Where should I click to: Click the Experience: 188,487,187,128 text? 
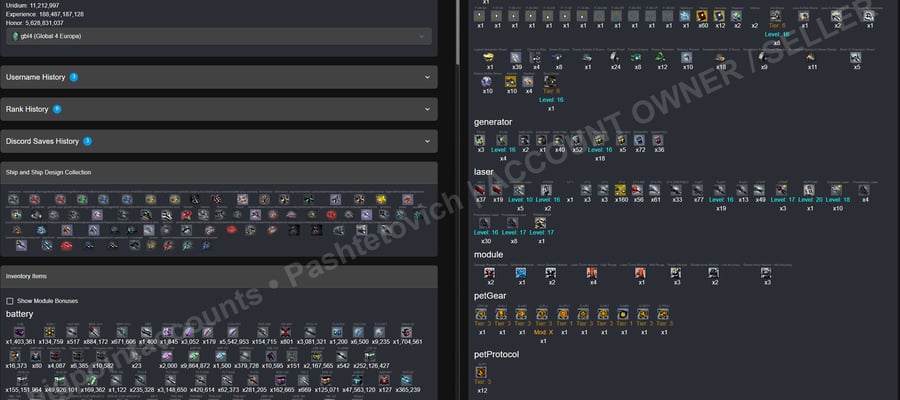point(45,14)
